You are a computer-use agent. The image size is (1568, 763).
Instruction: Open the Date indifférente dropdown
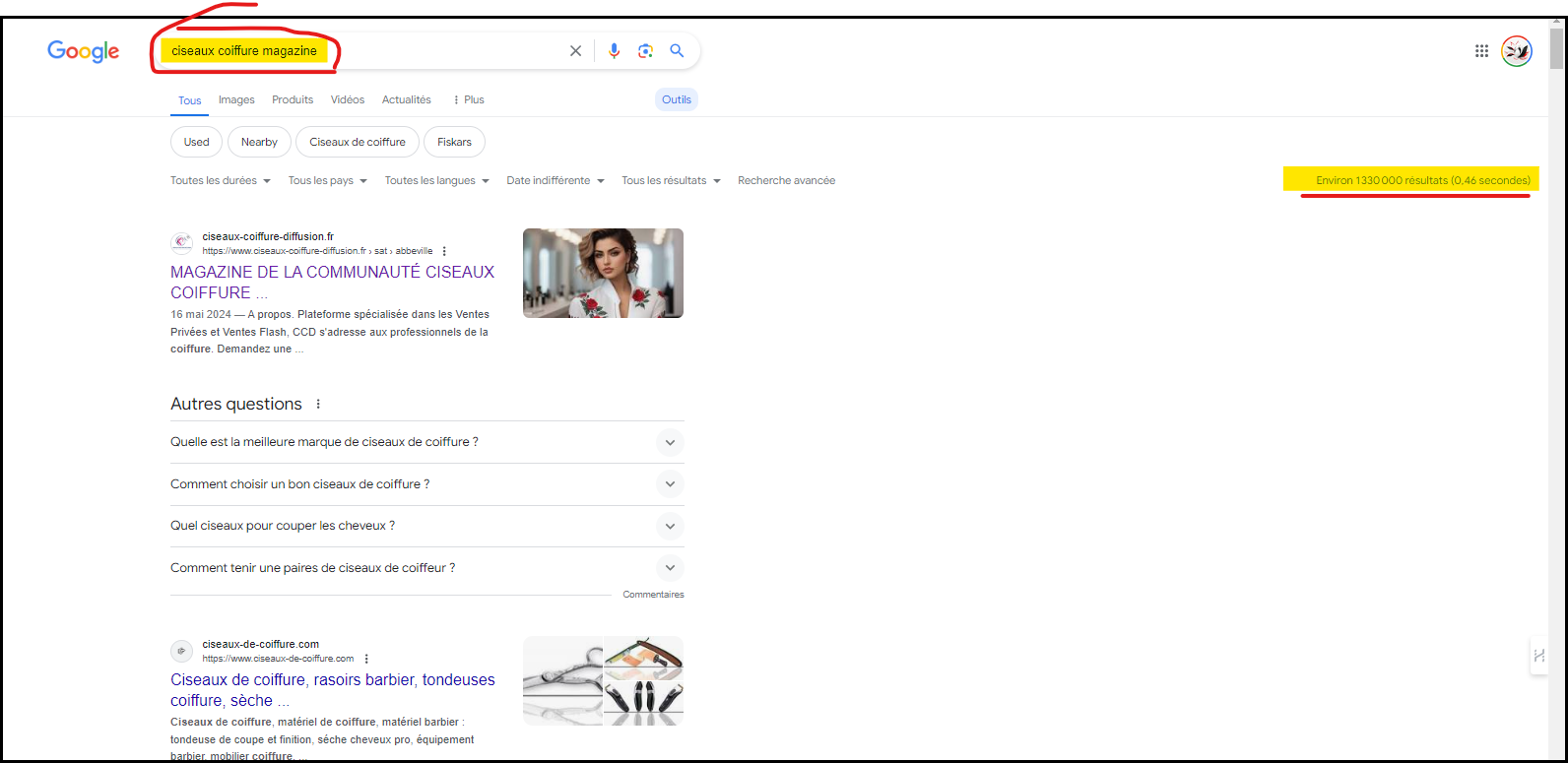(x=555, y=180)
